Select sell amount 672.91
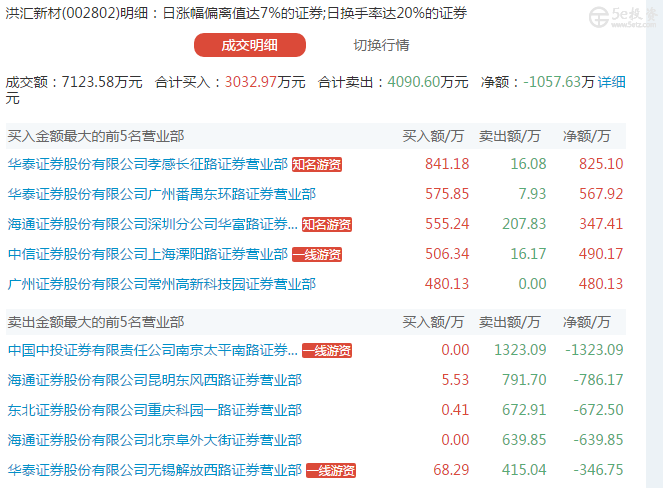 524,410
